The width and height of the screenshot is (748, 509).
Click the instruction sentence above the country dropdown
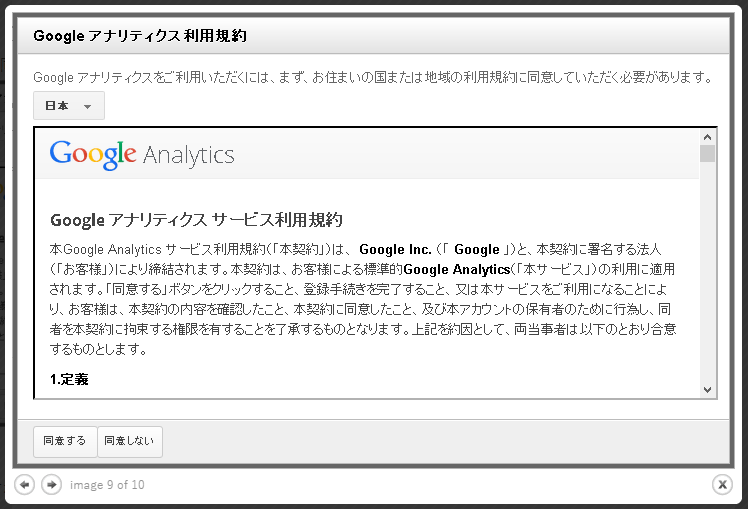click(x=374, y=77)
